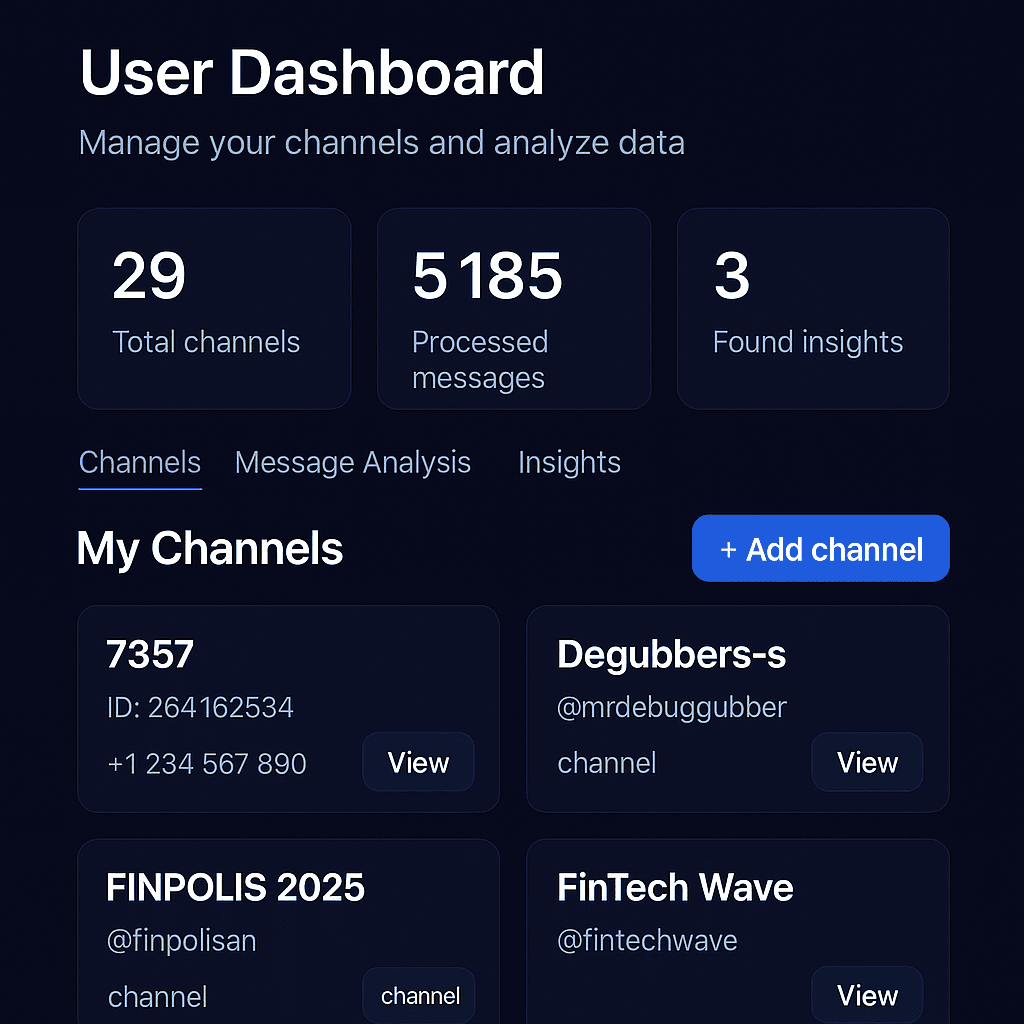Open the Message Analysis tab
This screenshot has height=1024, width=1024.
pos(352,463)
